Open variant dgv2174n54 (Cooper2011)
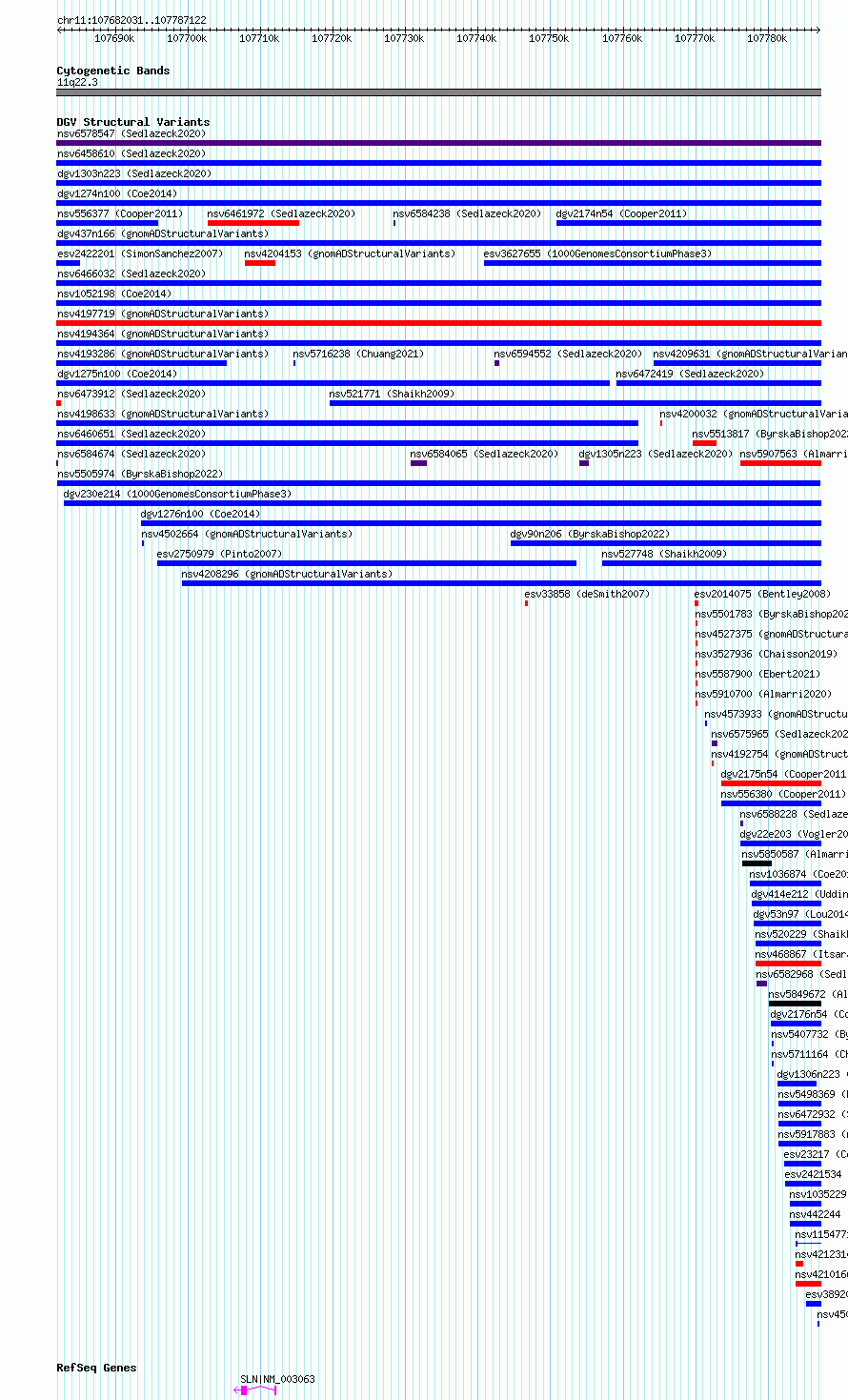Image resolution: width=848 pixels, height=1400 pixels. click(x=622, y=213)
